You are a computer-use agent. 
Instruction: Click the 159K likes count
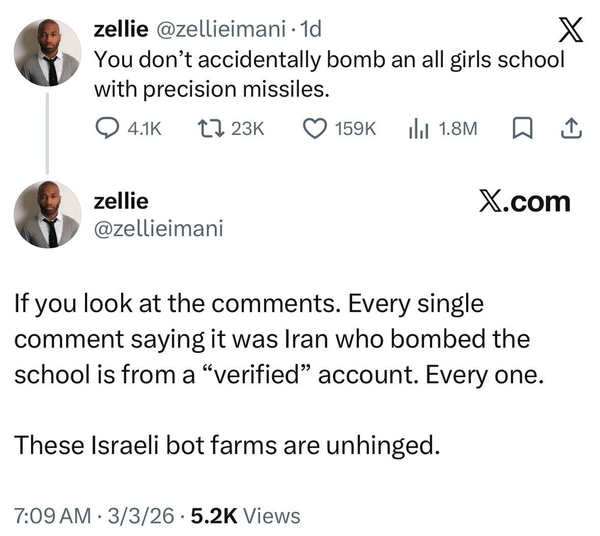coord(356,129)
